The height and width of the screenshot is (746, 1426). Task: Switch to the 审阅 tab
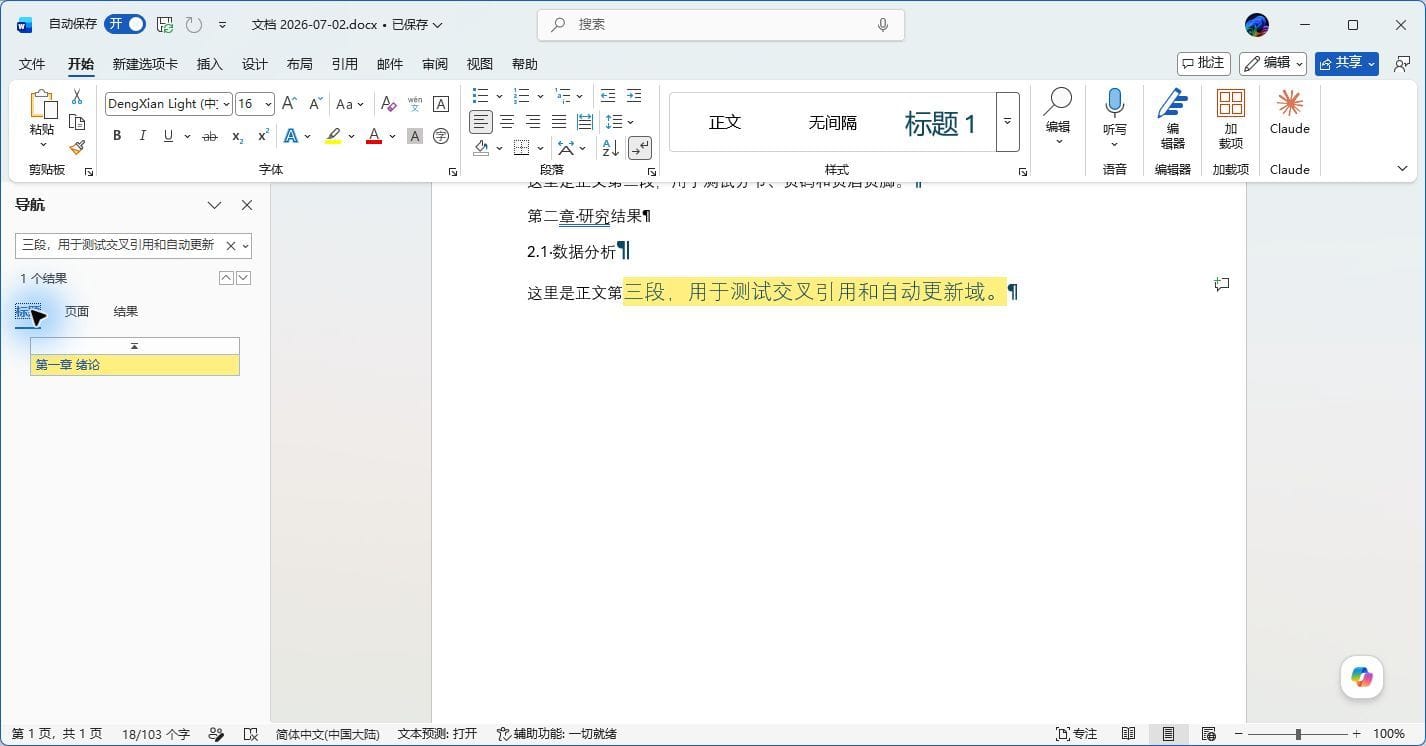coord(435,64)
